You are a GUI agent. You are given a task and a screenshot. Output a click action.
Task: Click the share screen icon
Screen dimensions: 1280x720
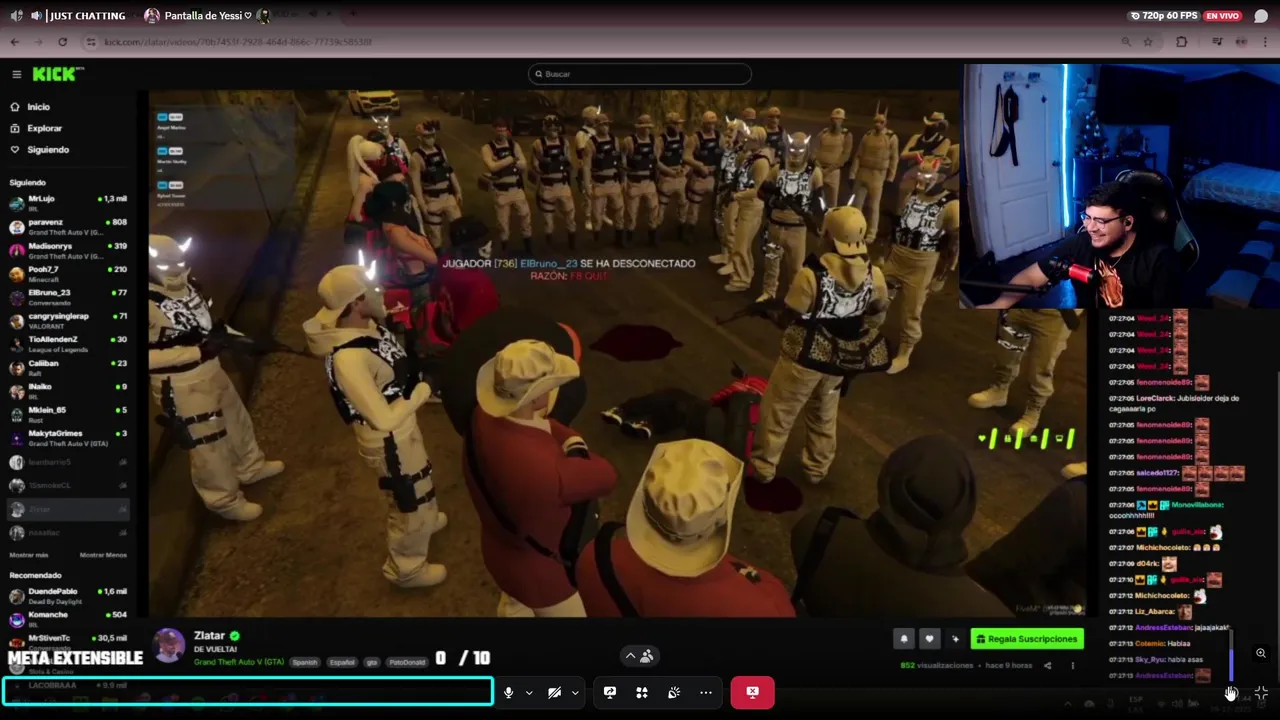click(610, 692)
